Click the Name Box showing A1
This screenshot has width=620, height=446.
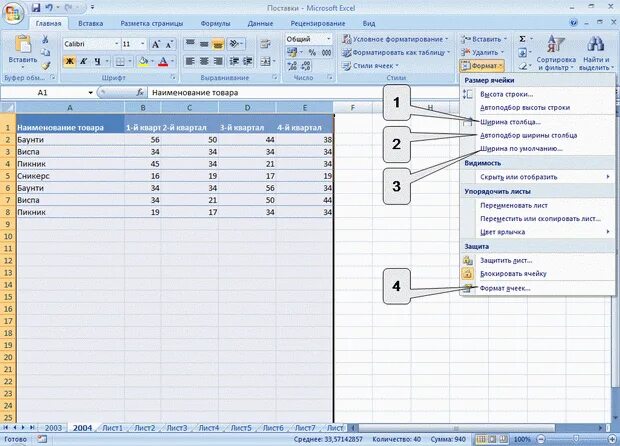(43, 93)
